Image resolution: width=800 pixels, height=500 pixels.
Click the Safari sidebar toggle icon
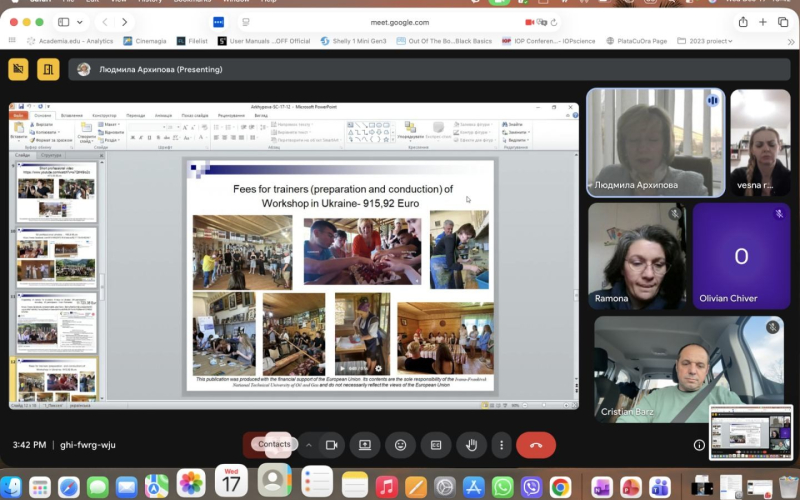tap(64, 21)
